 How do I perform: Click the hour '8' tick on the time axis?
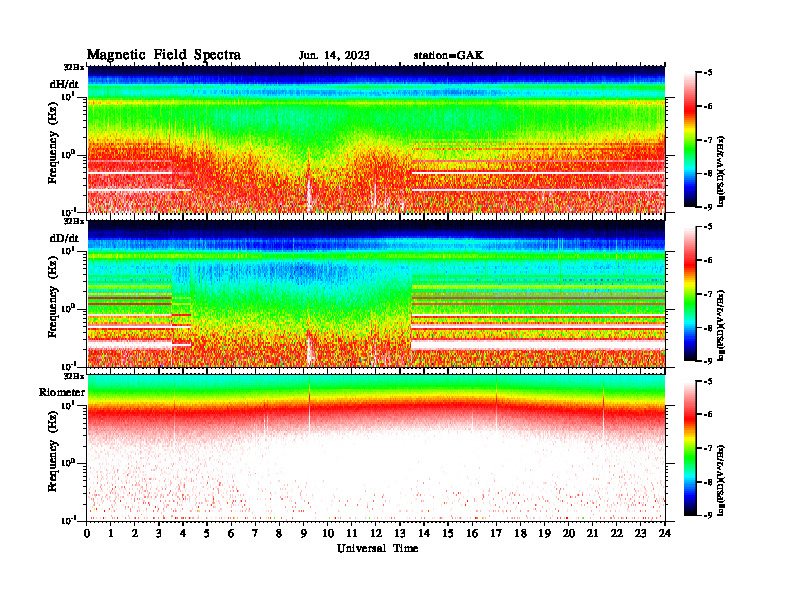point(279,533)
